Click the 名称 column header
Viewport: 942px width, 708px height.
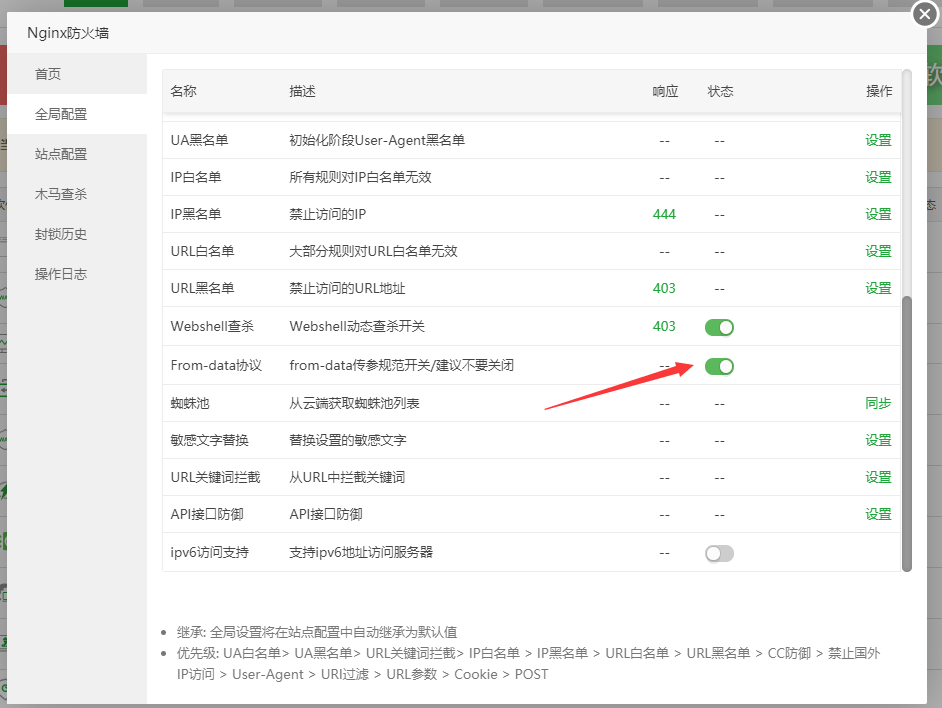pos(183,91)
